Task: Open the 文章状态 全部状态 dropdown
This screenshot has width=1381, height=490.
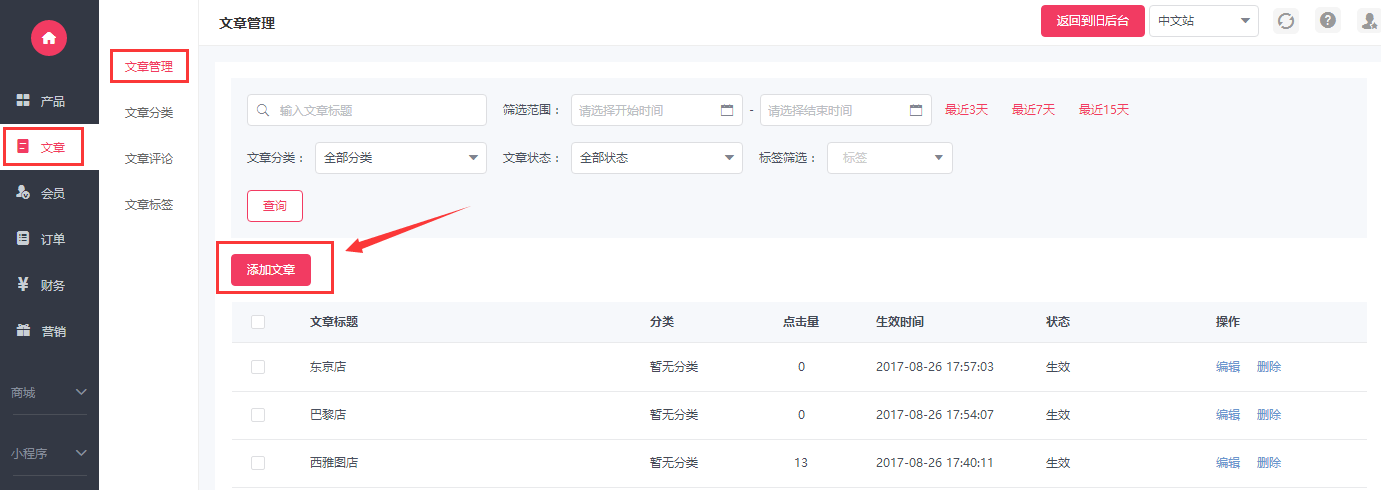Action: (x=656, y=158)
